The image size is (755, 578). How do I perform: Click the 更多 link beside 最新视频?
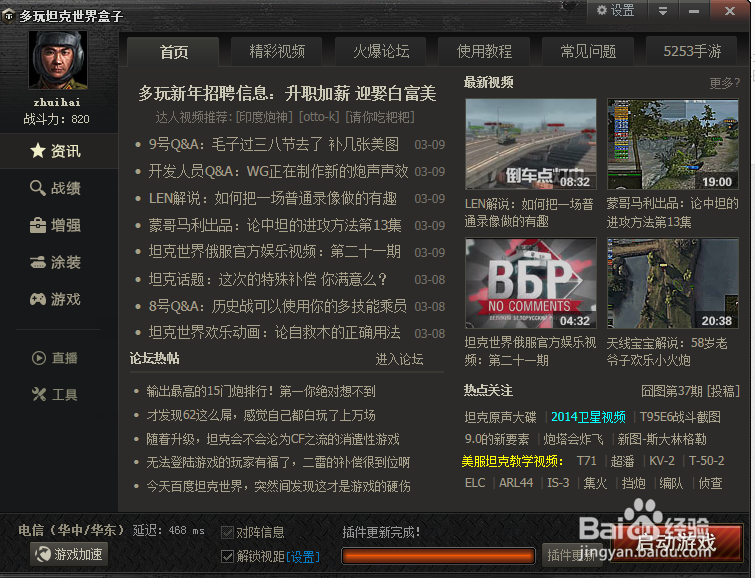click(x=724, y=83)
